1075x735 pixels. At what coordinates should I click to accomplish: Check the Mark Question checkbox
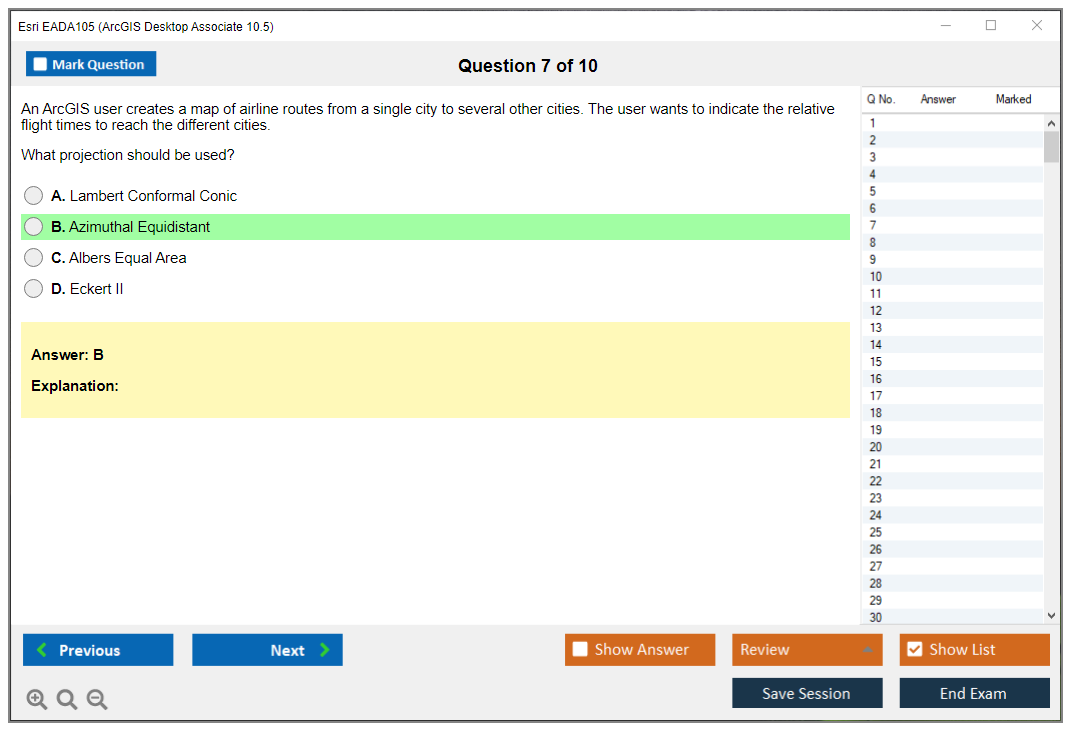tap(41, 65)
